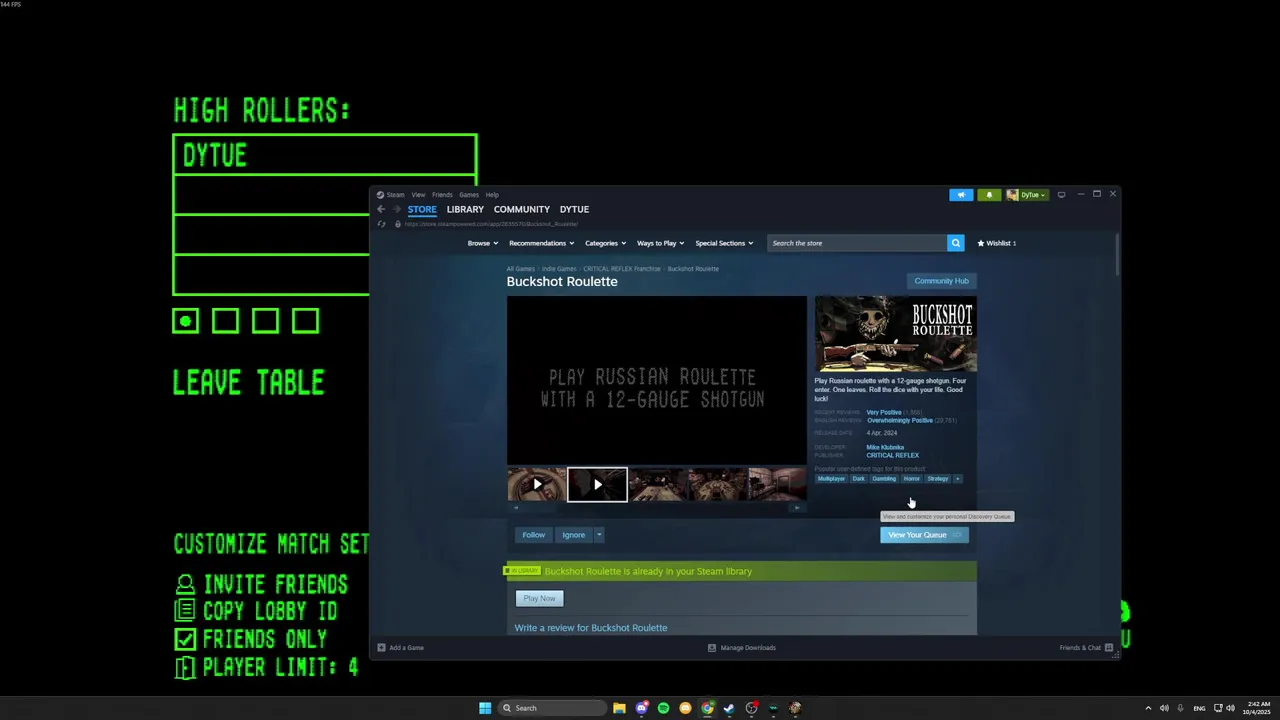Open Discord from the taskbar
1280x720 pixels.
(x=641, y=708)
